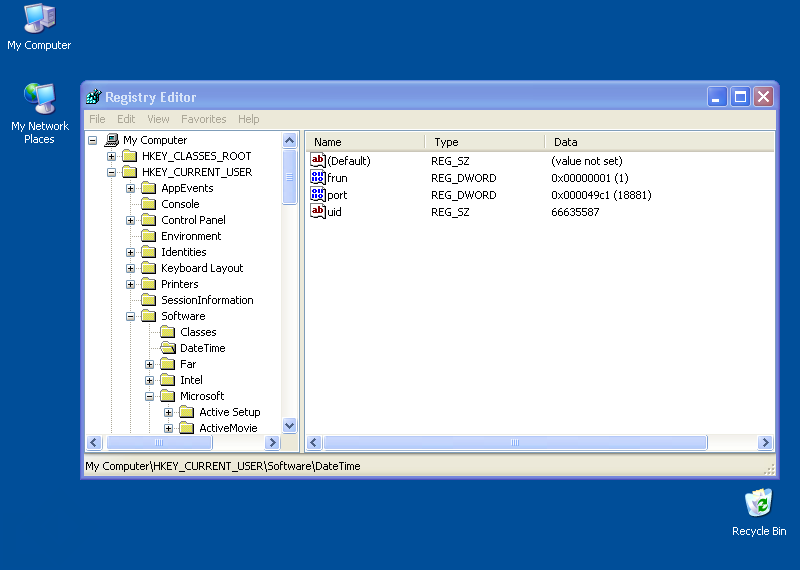Click the AppEvents folder icon

pos(149,188)
